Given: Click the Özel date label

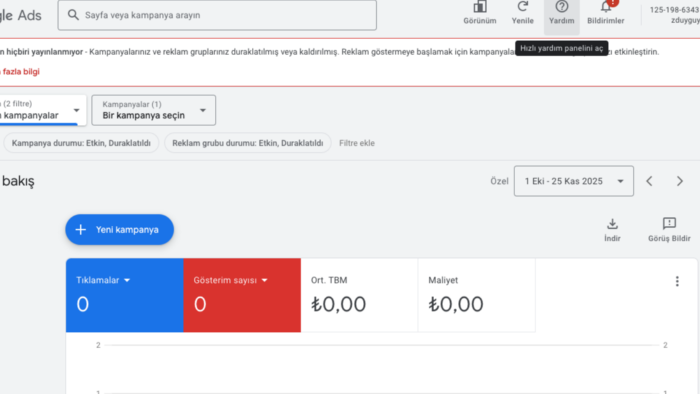Looking at the screenshot, I should tap(499, 181).
